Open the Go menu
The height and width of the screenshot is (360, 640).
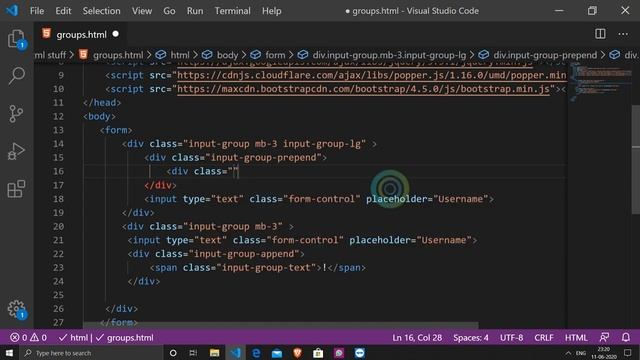click(169, 11)
